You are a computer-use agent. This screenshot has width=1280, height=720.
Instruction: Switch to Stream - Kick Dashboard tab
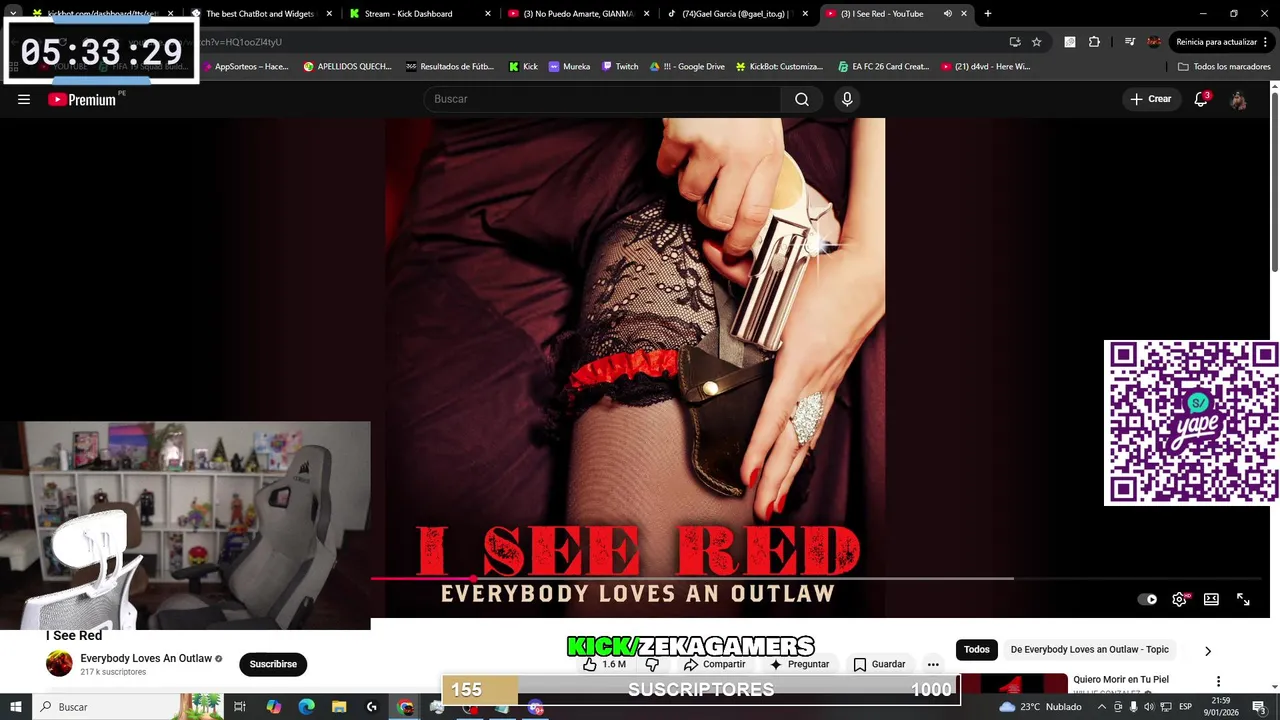420,14
